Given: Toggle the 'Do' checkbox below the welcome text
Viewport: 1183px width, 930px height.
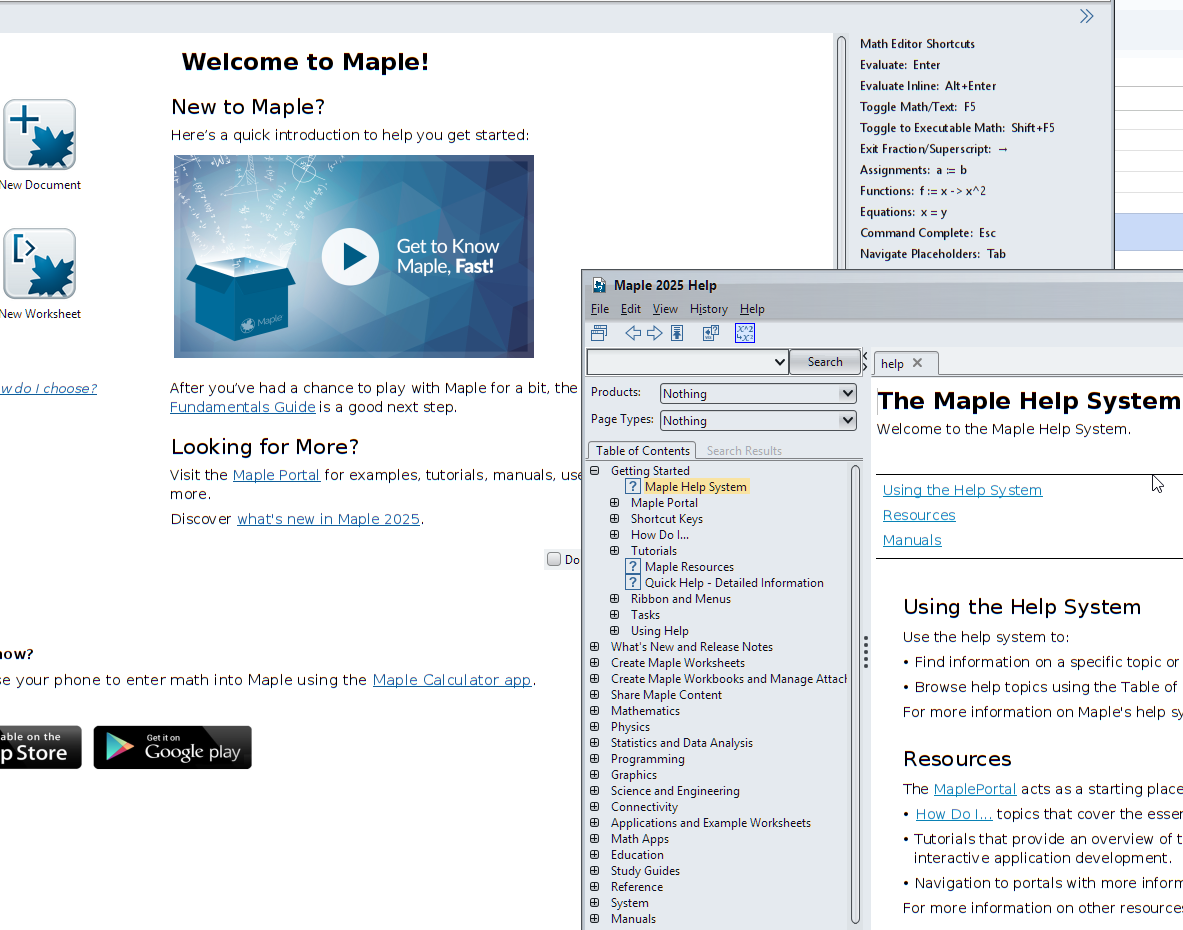Looking at the screenshot, I should click(554, 559).
